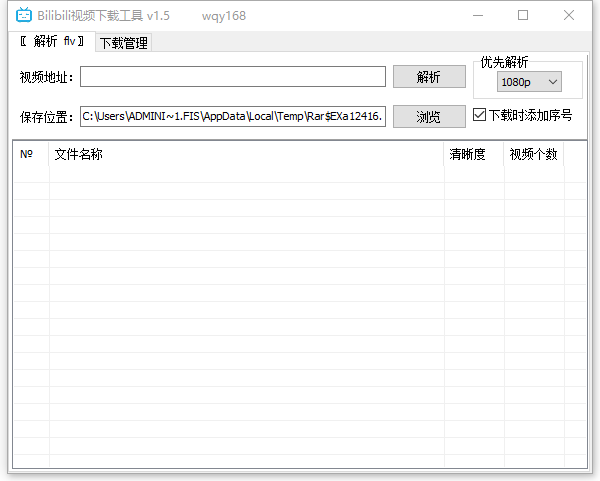Maximize the Bilibili download tool window
The image size is (600, 481).
[x=523, y=15]
